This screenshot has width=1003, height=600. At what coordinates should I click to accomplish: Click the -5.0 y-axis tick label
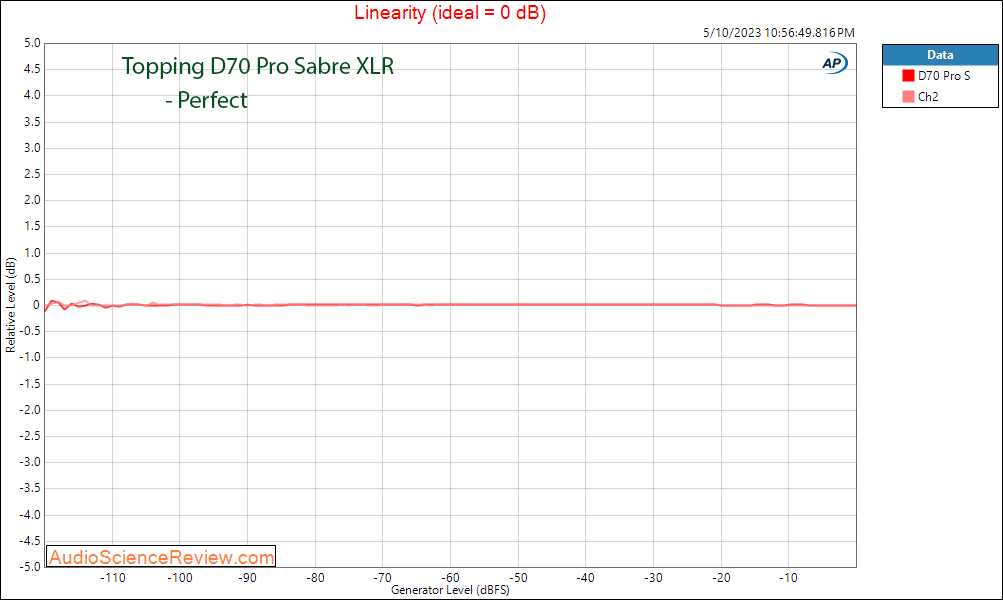coord(29,567)
